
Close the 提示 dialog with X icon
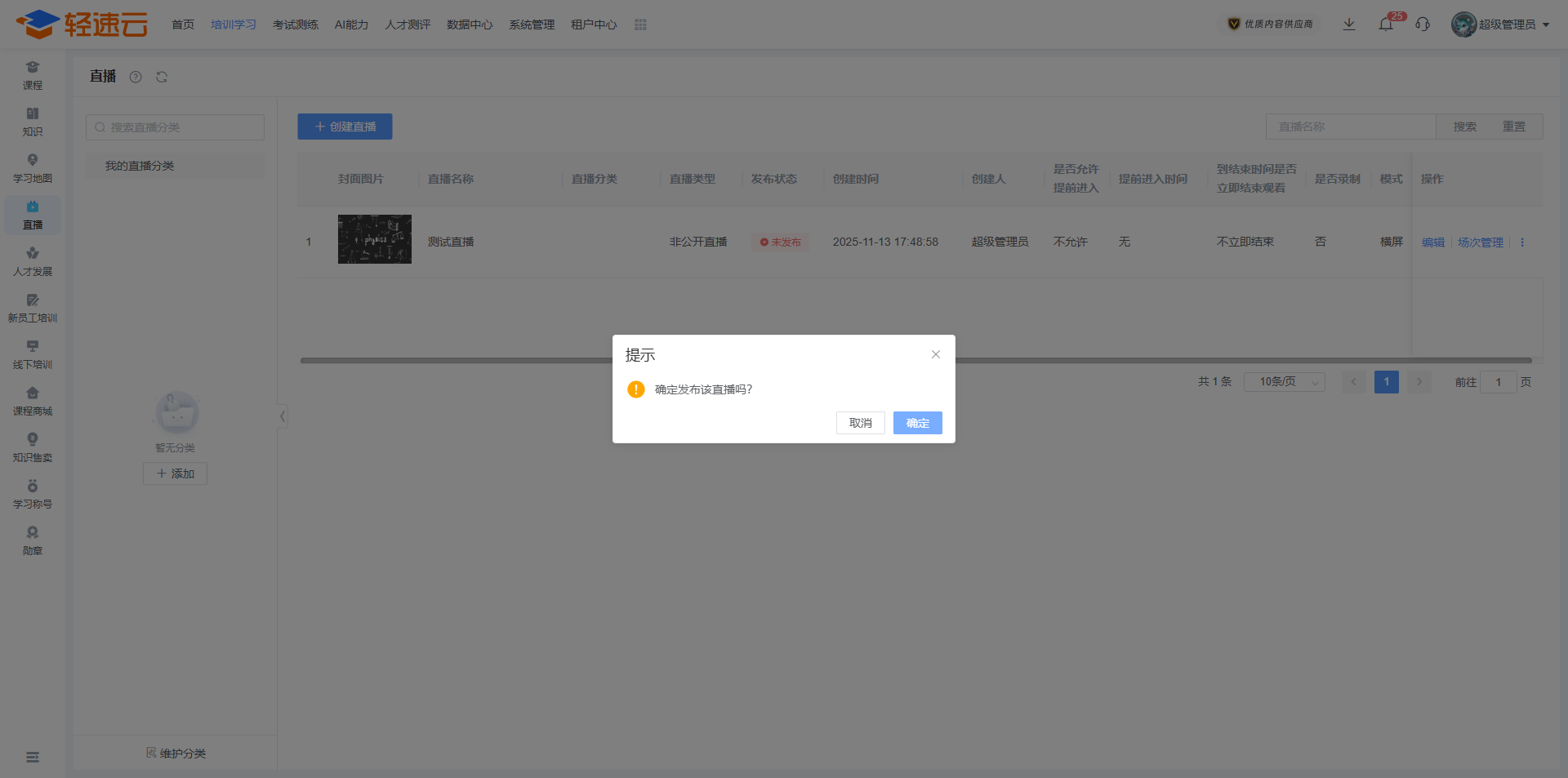click(x=936, y=354)
